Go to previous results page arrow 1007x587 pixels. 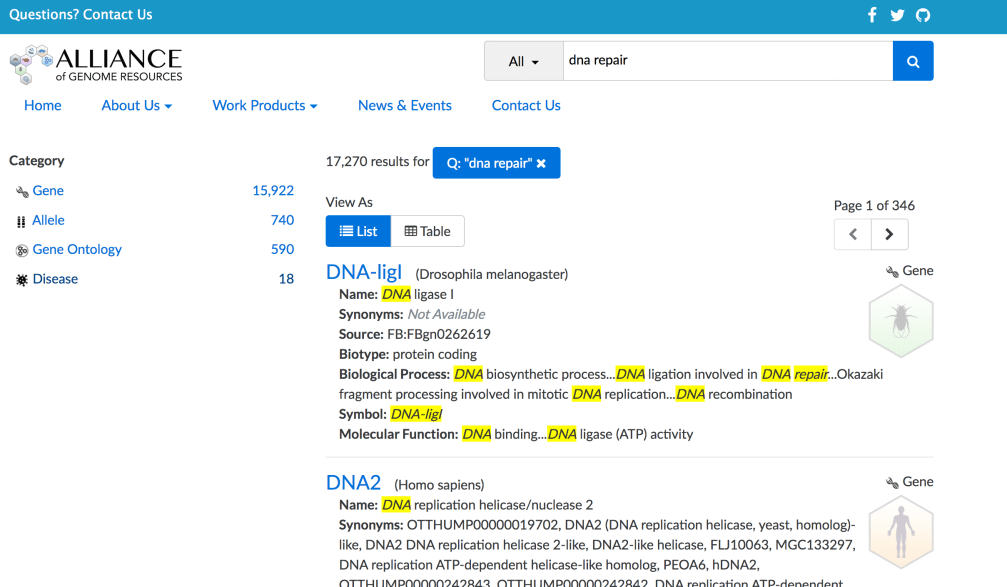point(853,234)
